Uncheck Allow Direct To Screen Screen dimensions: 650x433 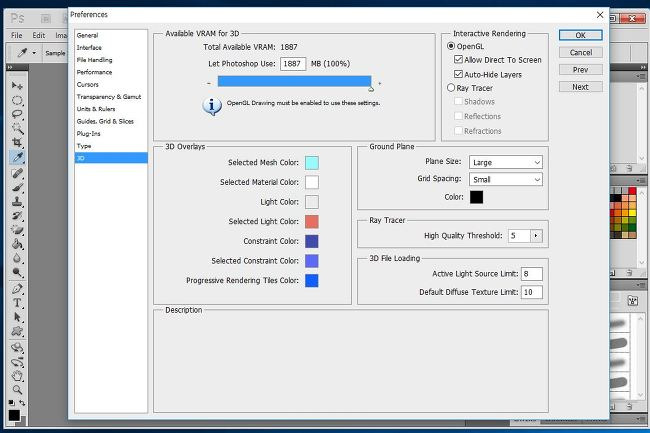(x=458, y=60)
